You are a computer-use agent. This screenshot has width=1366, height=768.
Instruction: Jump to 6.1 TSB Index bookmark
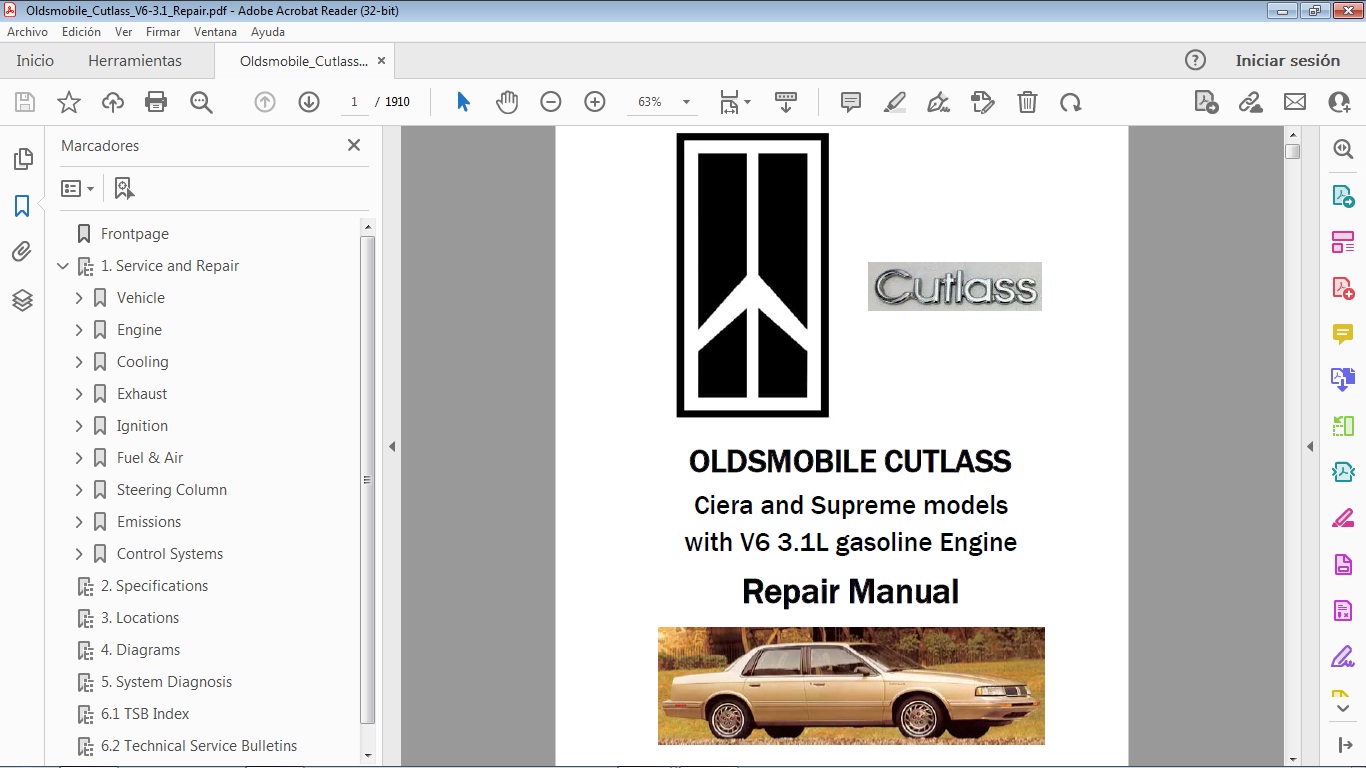pos(145,714)
